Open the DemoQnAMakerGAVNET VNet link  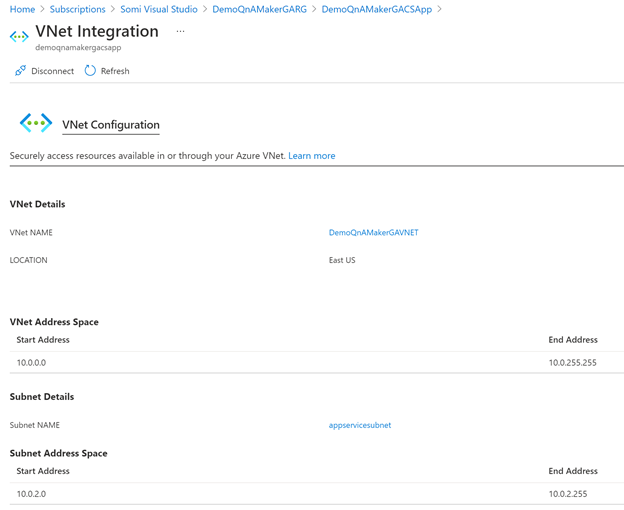(373, 233)
